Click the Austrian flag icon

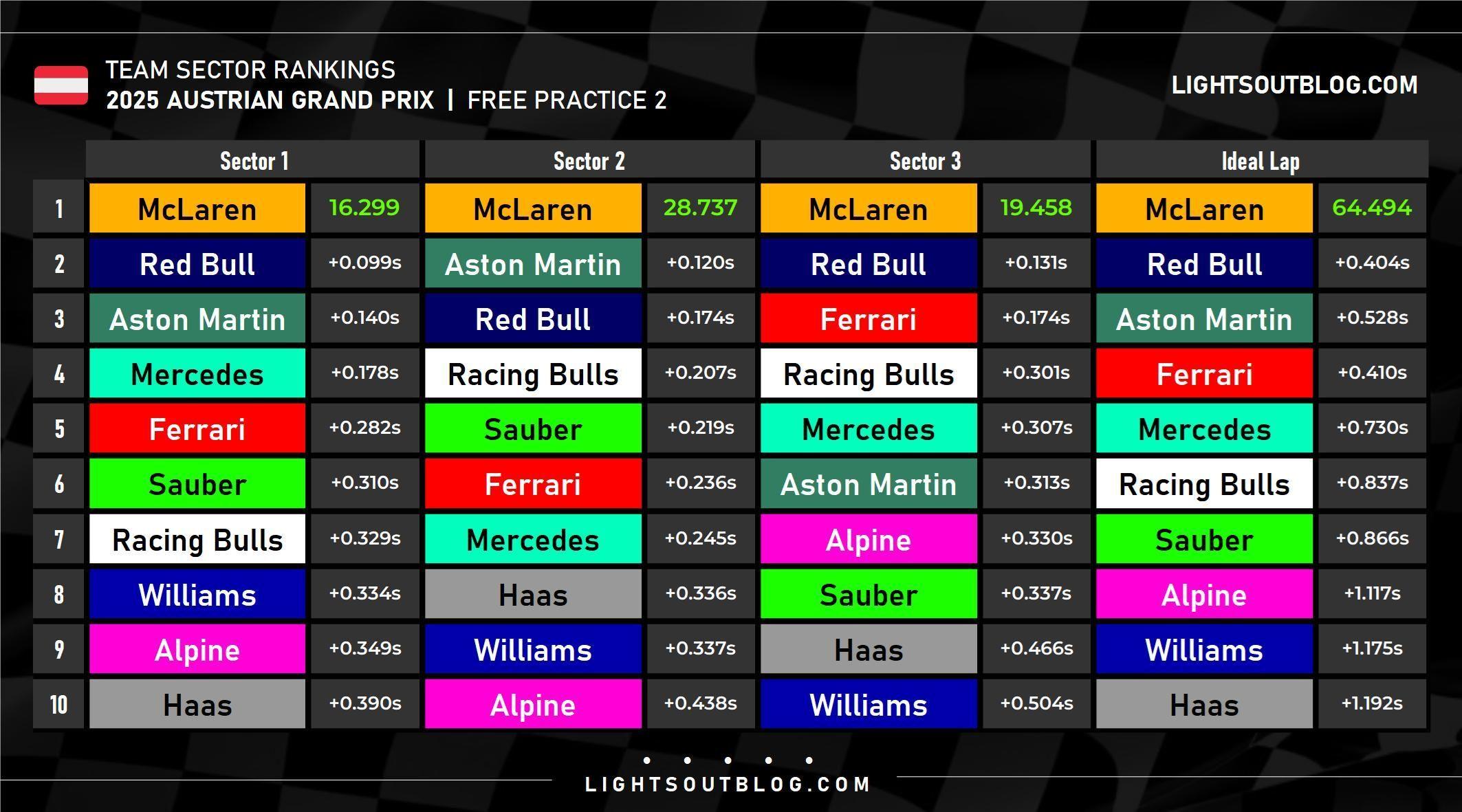click(61, 85)
